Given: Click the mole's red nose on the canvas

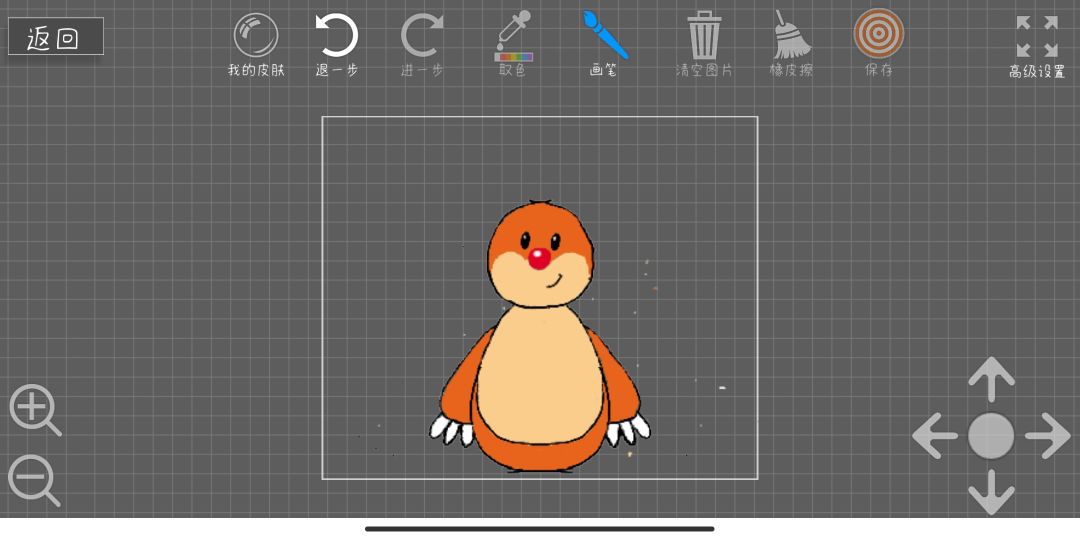Looking at the screenshot, I should coord(539,258).
